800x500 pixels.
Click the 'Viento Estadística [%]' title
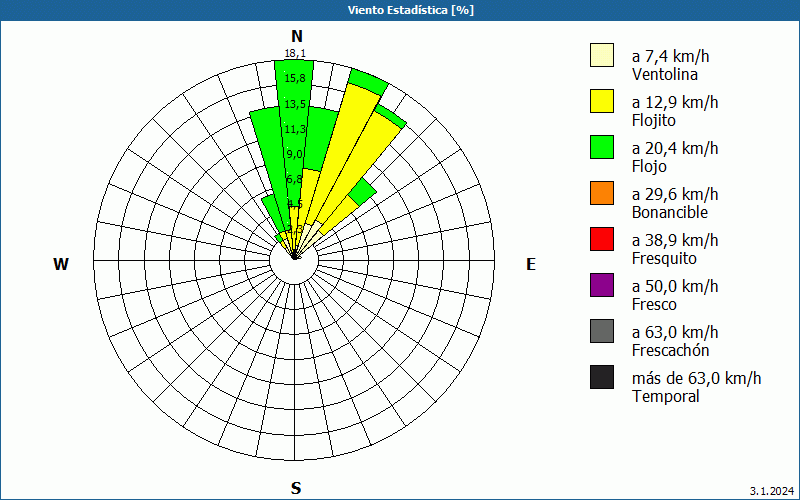(x=411, y=10)
